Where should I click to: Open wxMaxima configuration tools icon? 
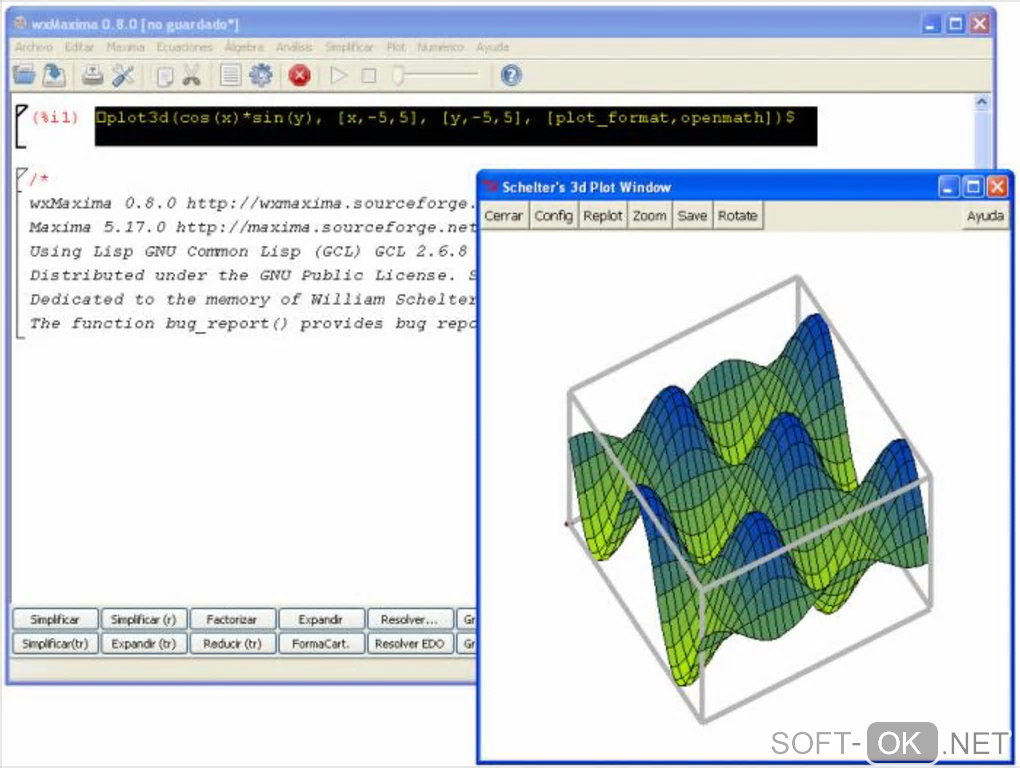click(x=123, y=75)
